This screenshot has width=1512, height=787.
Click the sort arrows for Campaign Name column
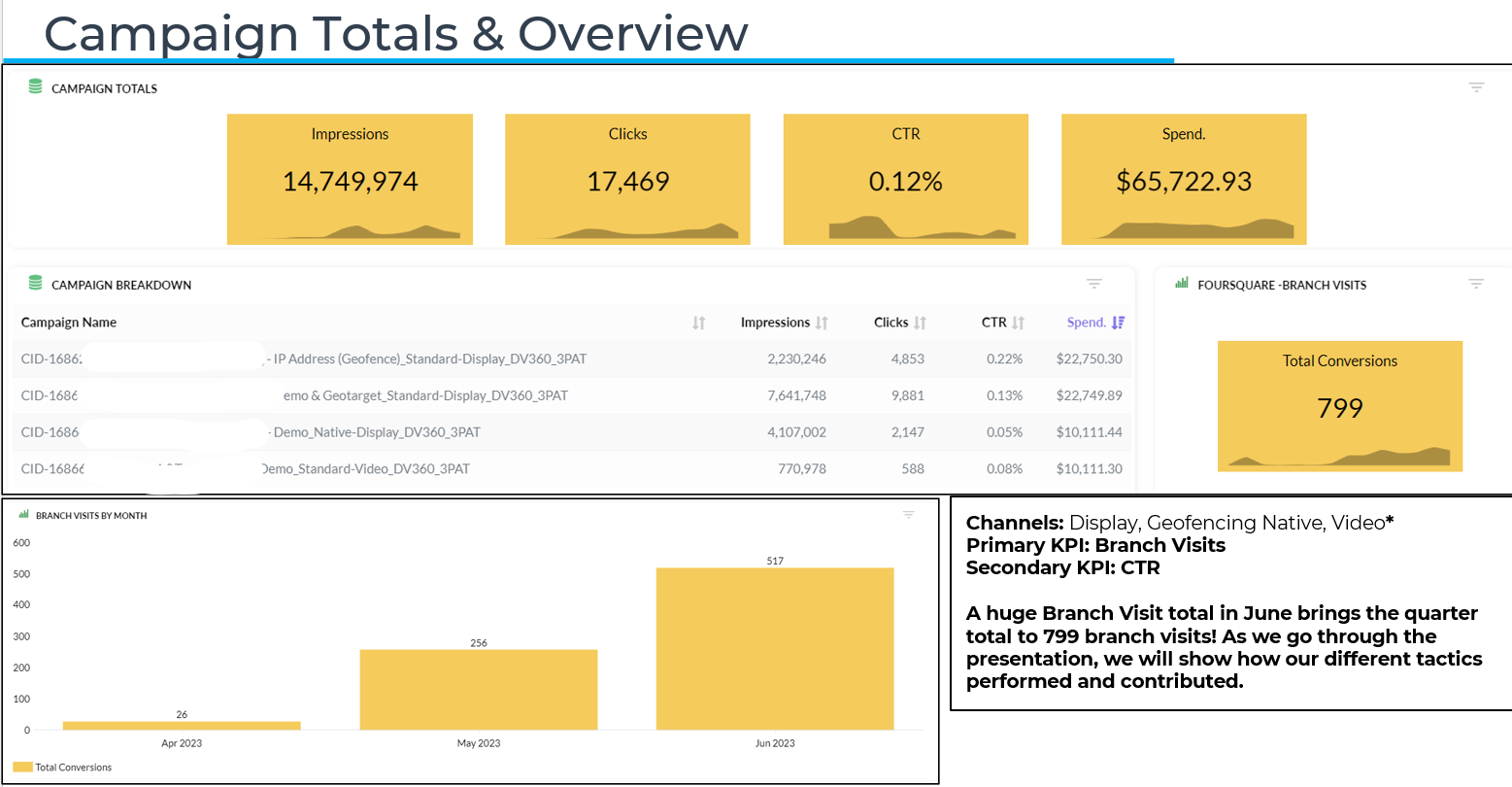(x=698, y=323)
